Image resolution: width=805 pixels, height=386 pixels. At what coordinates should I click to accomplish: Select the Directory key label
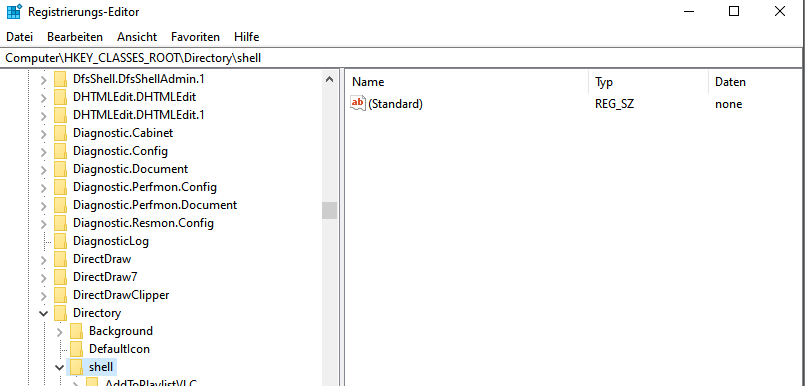pyautogui.click(x=97, y=313)
